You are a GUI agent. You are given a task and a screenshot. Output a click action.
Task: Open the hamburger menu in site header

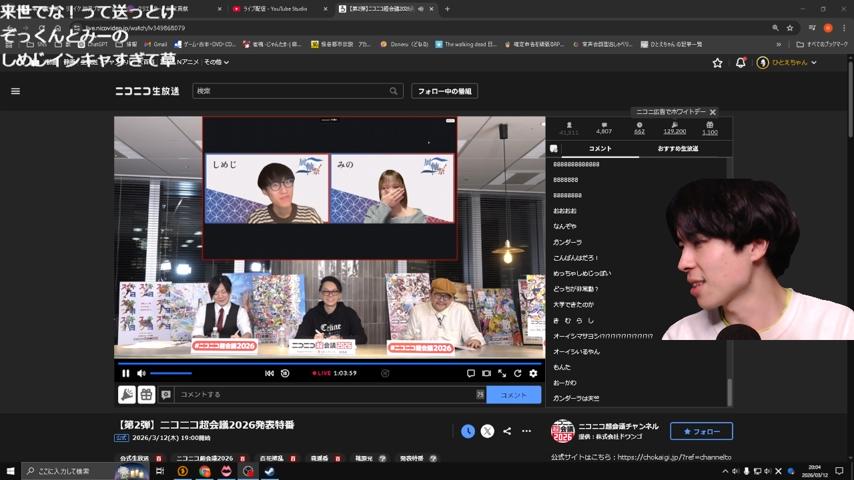point(15,91)
